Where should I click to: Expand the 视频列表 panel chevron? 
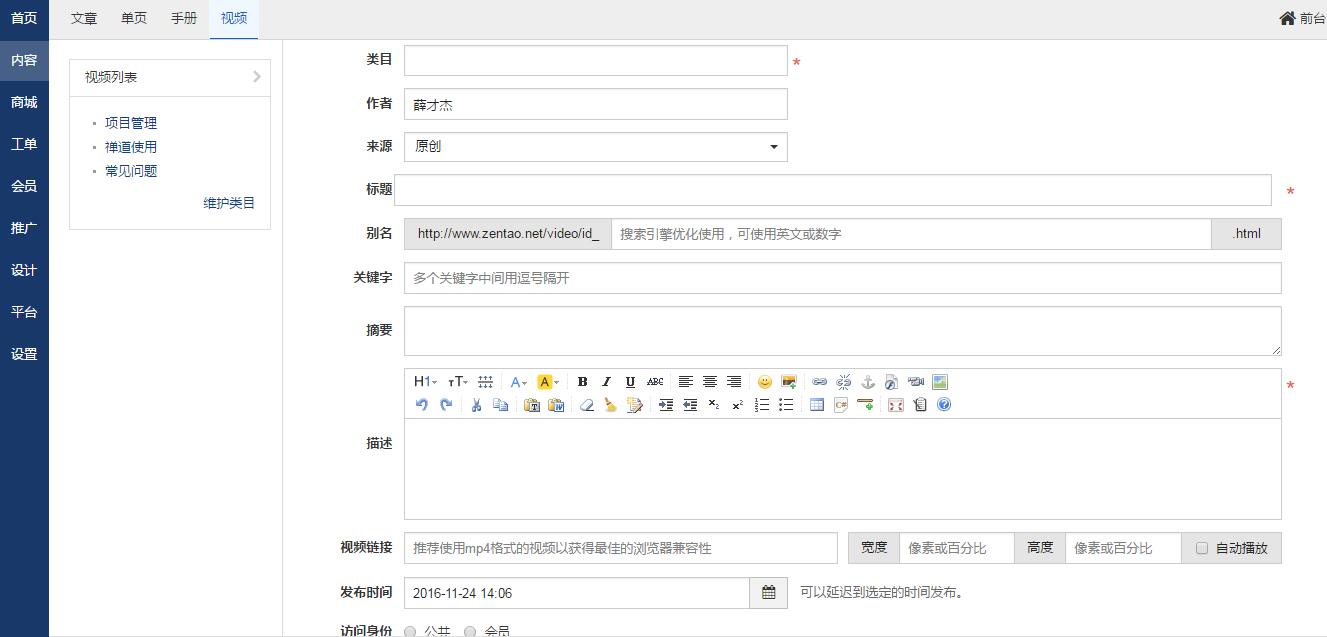256,77
